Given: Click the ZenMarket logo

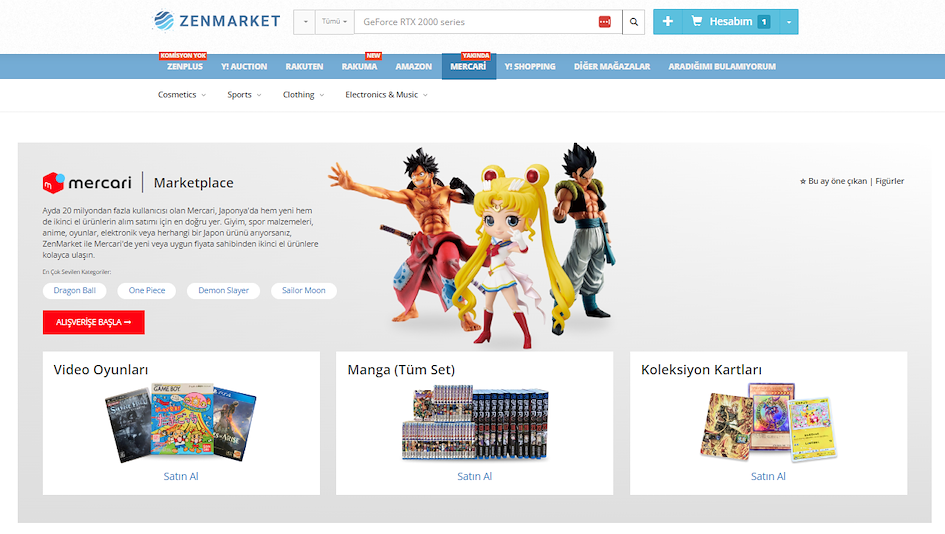Looking at the screenshot, I should (x=216, y=21).
